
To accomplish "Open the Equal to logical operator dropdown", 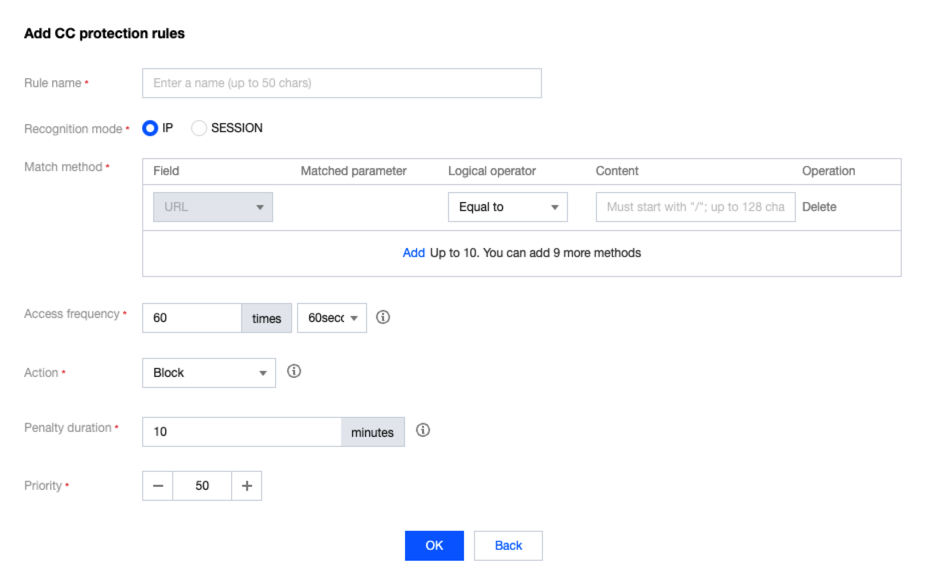I will (x=507, y=207).
